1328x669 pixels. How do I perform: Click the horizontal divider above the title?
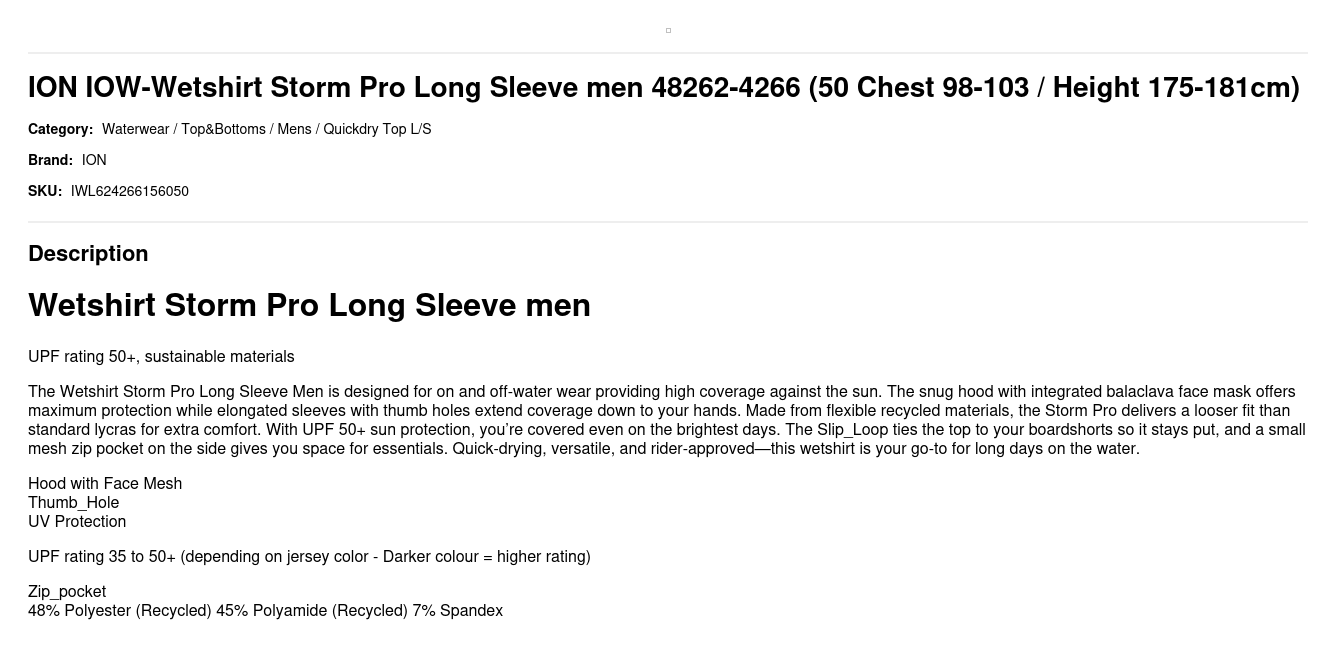click(x=668, y=53)
